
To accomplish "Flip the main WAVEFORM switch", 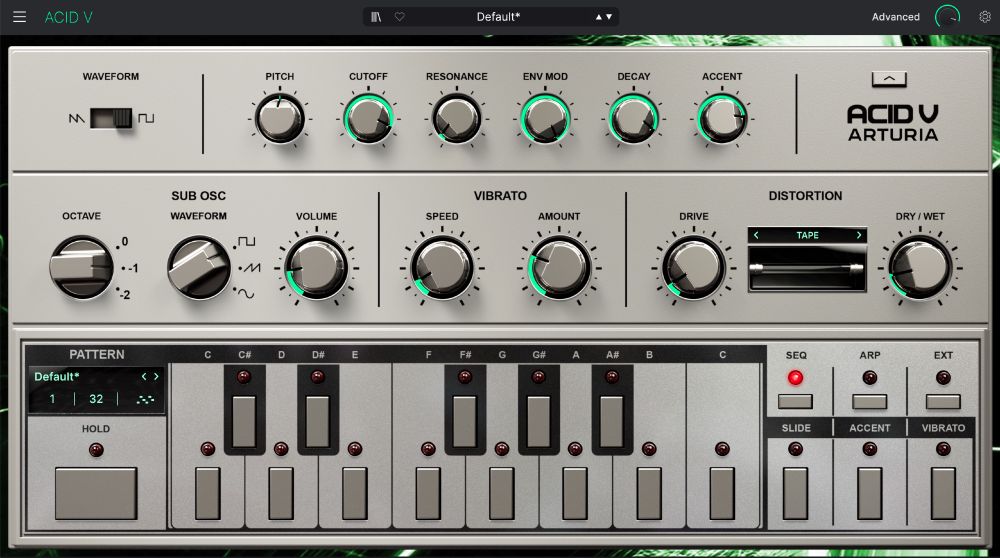I will pyautogui.click(x=111, y=118).
